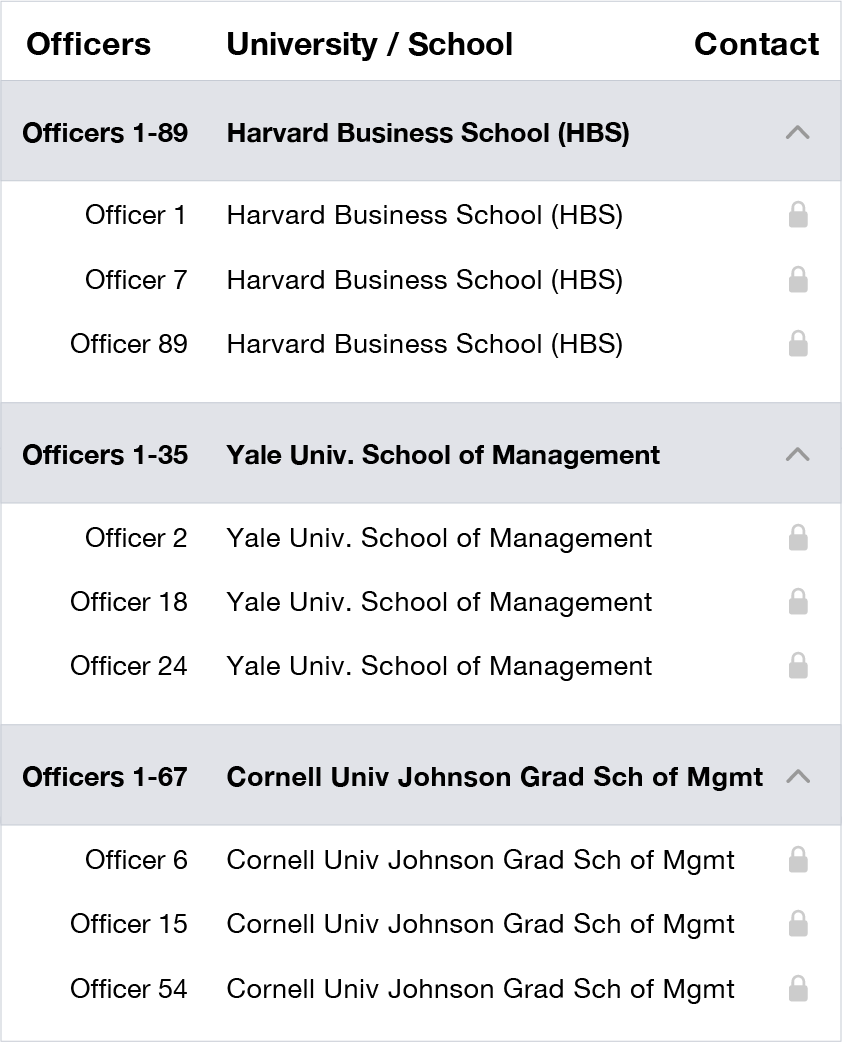Screen dimensions: 842x1042
Task: Collapse the Cornell Univ Johnson group chevron
Action: [x=797, y=776]
